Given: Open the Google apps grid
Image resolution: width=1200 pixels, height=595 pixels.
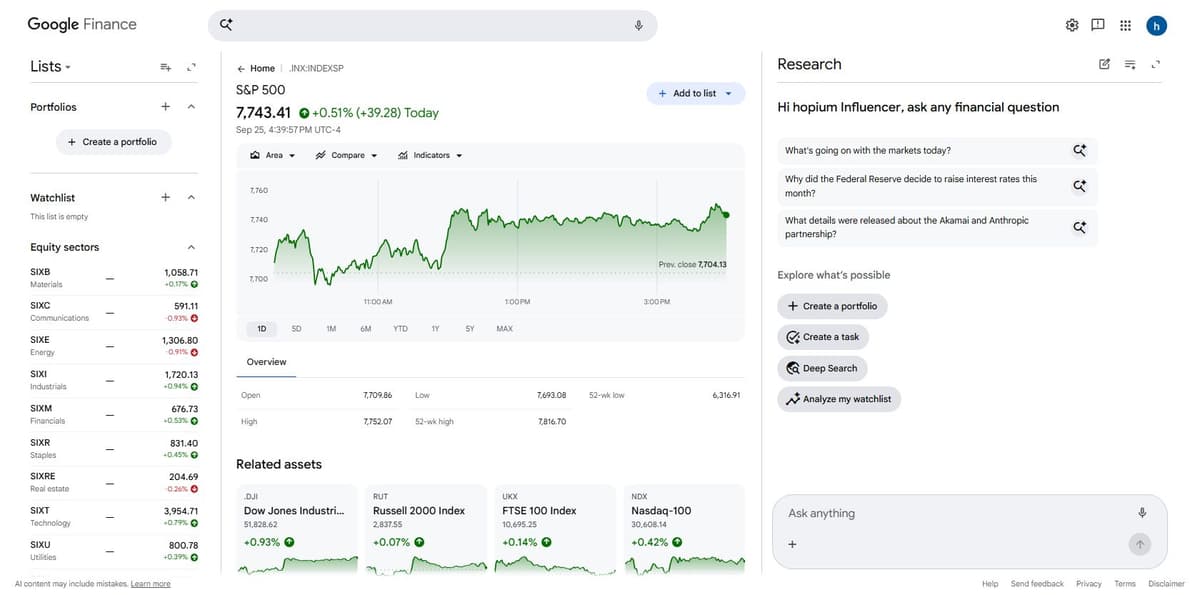Looking at the screenshot, I should pos(1125,25).
